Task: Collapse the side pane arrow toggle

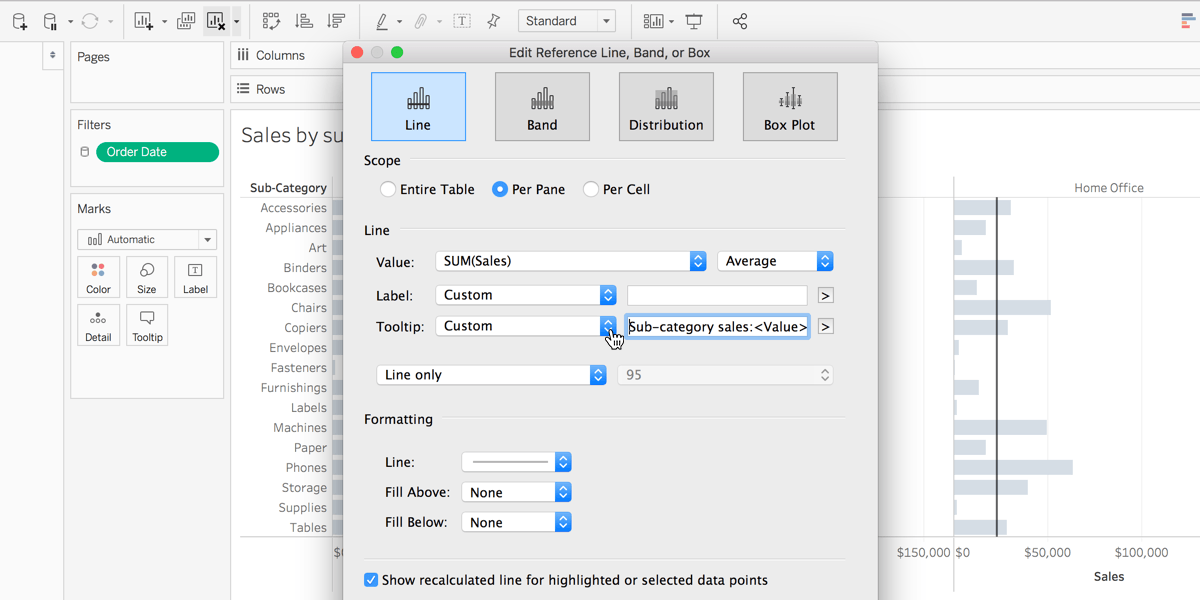Action: tap(53, 56)
